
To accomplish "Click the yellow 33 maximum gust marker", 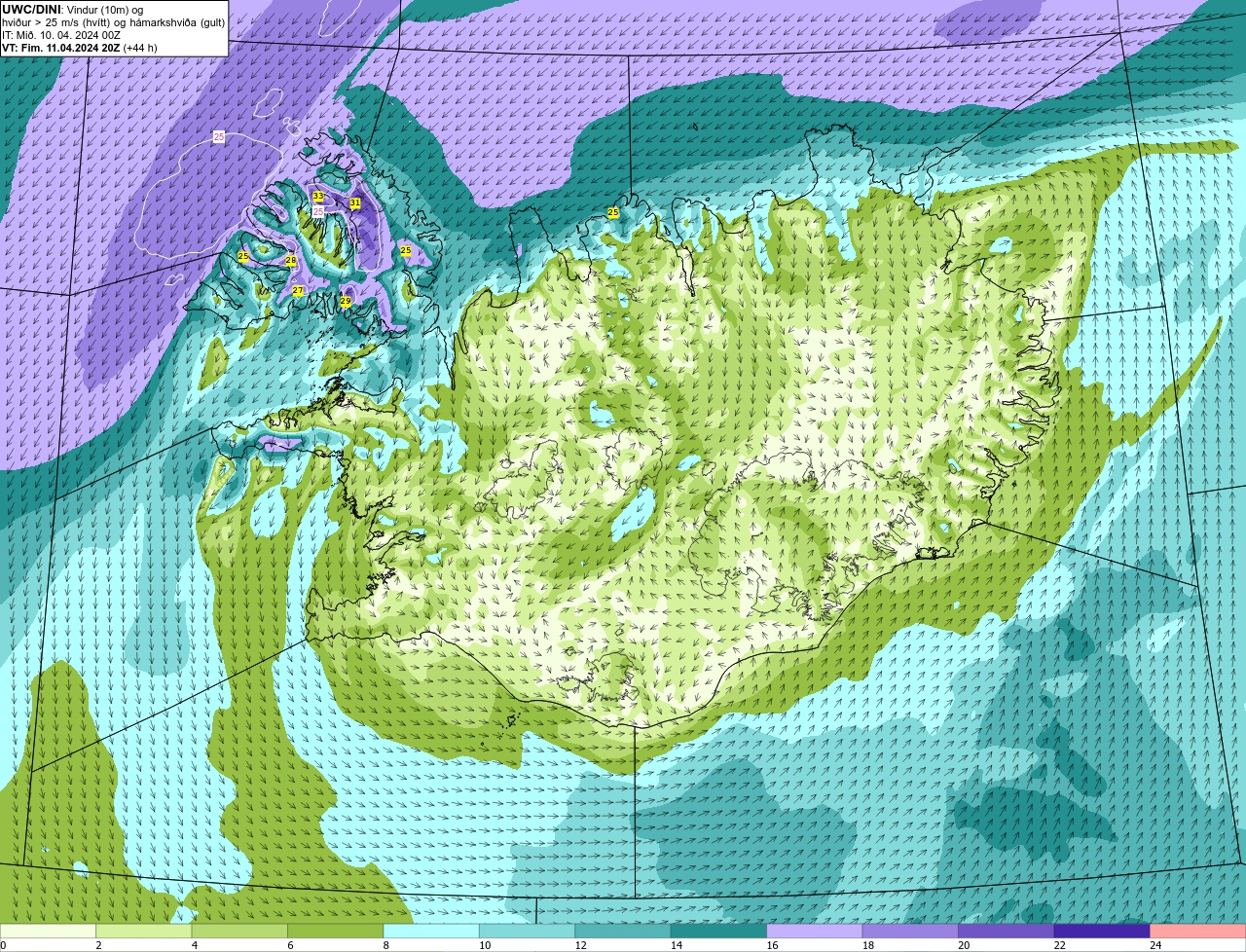I will pyautogui.click(x=318, y=197).
